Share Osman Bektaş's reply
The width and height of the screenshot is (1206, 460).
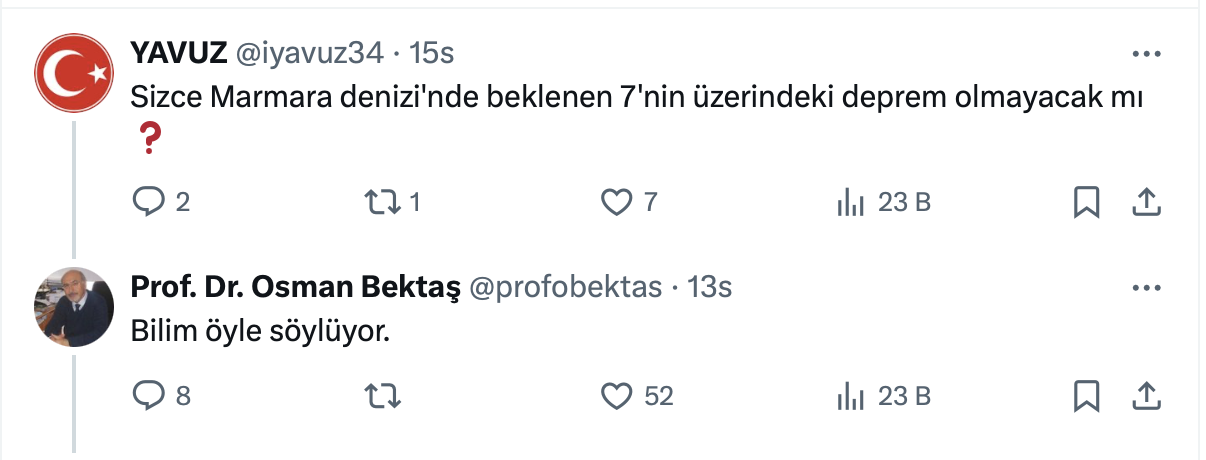pyautogui.click(x=1145, y=396)
